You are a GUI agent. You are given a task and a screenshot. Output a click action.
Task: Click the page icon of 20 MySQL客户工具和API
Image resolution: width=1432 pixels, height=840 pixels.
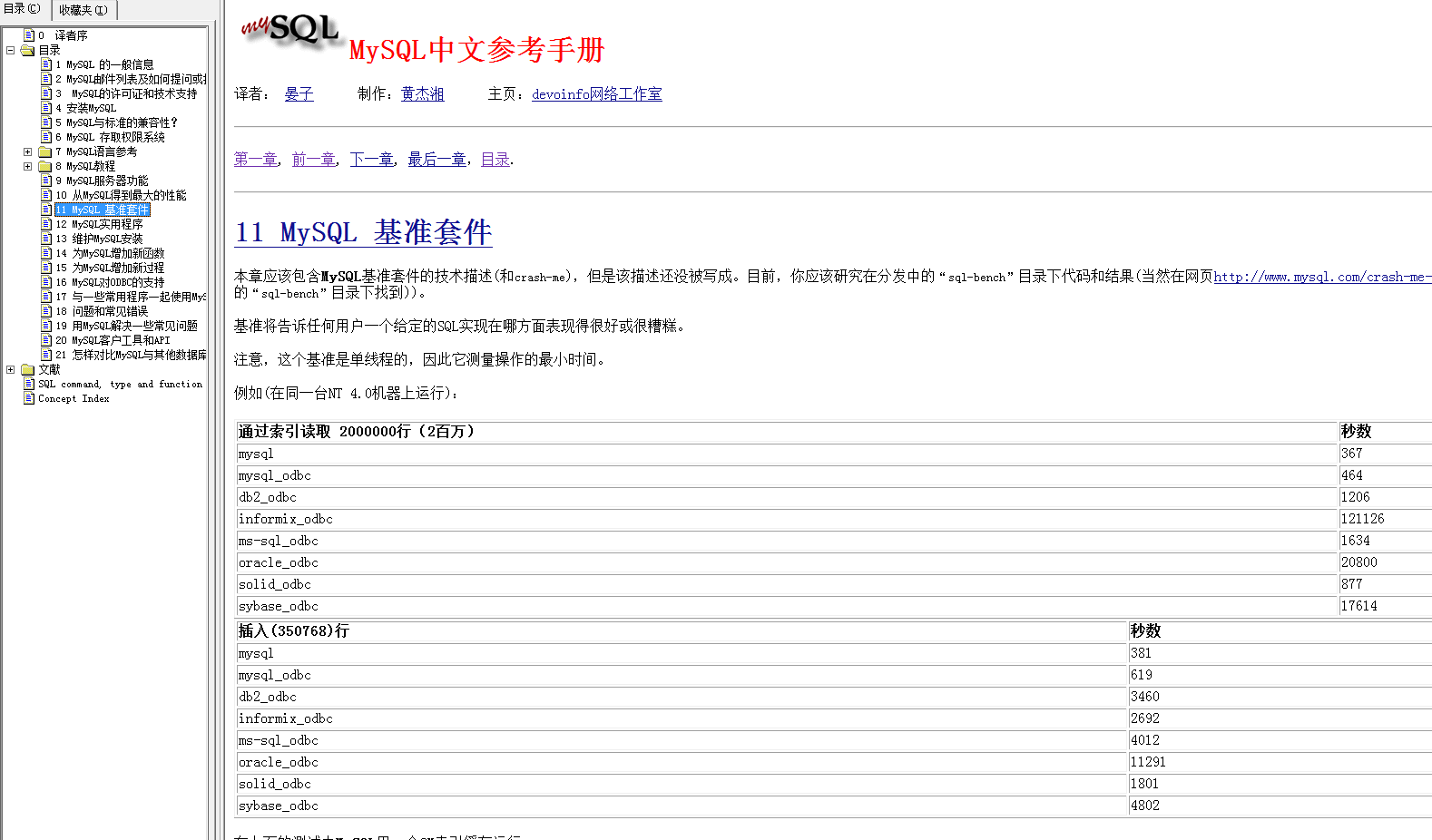click(46, 340)
